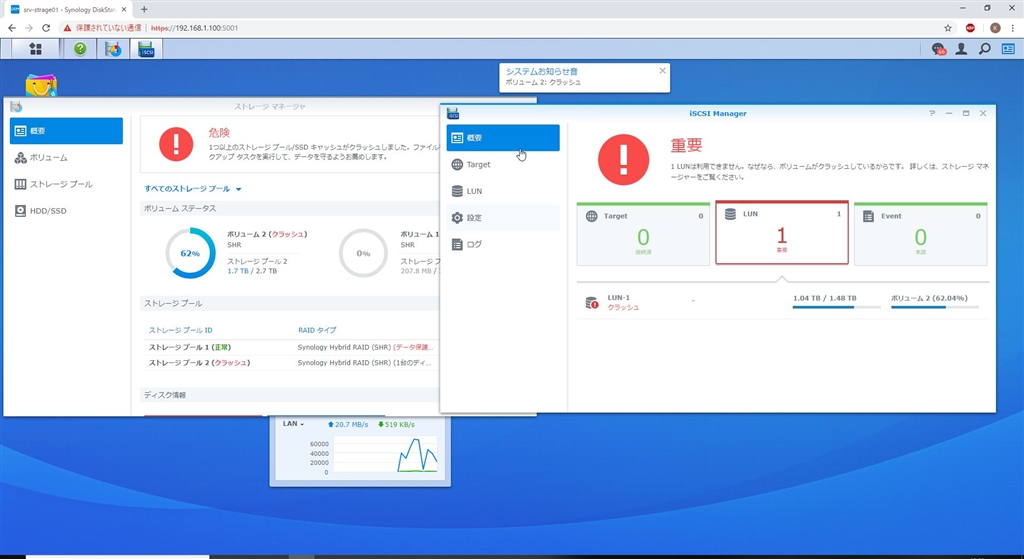
Task: Open the Event summary card
Action: point(921,234)
